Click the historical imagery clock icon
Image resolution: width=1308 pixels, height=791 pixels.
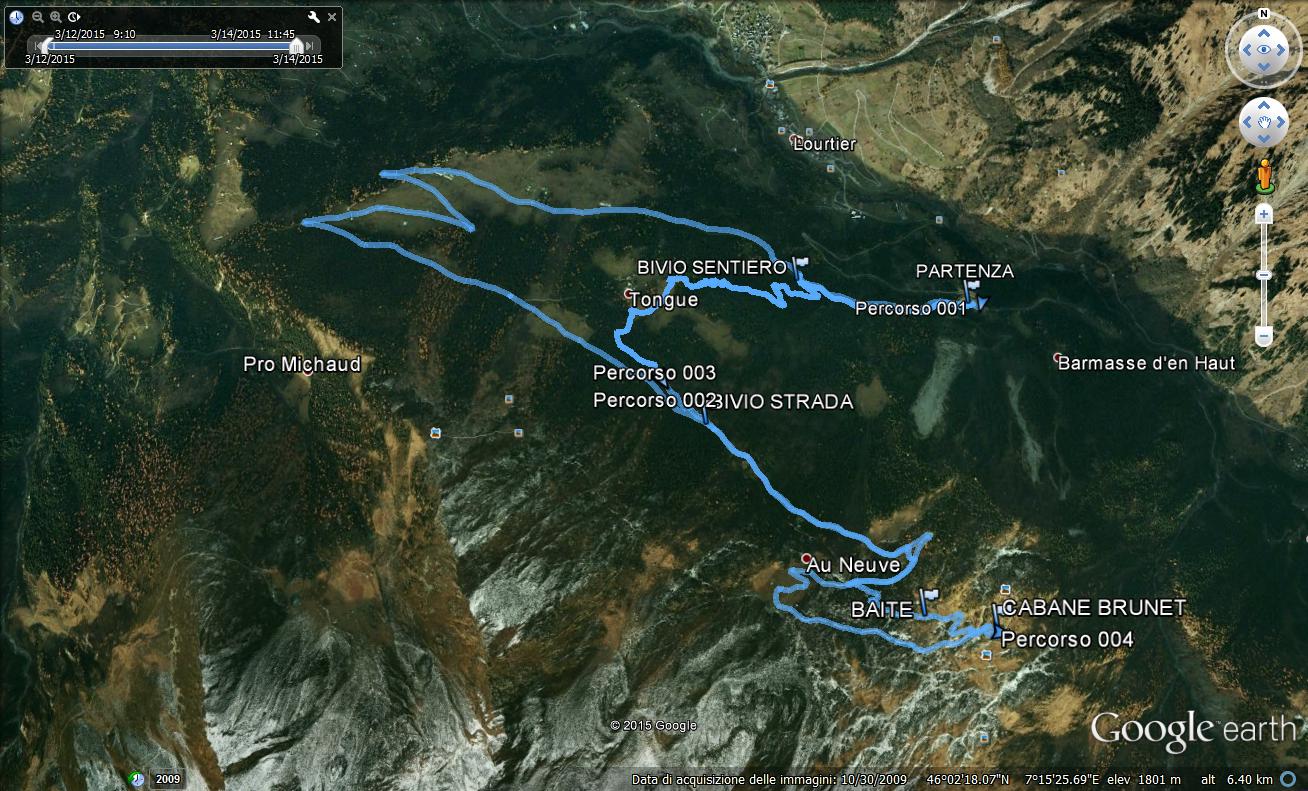coord(16,17)
